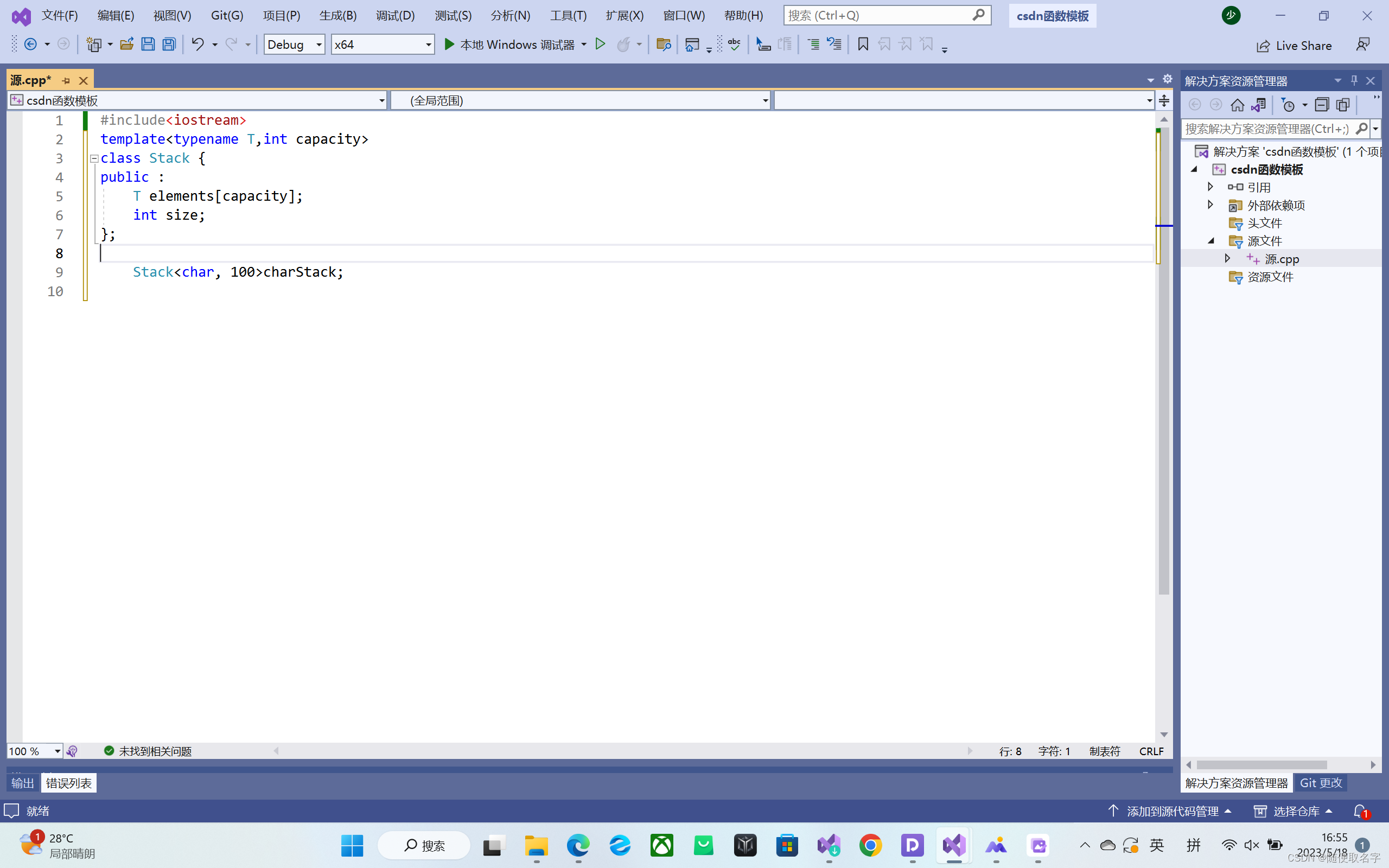The height and width of the screenshot is (868, 1389).
Task: Click the bookmark toggle icon in toolbar
Action: (x=863, y=44)
